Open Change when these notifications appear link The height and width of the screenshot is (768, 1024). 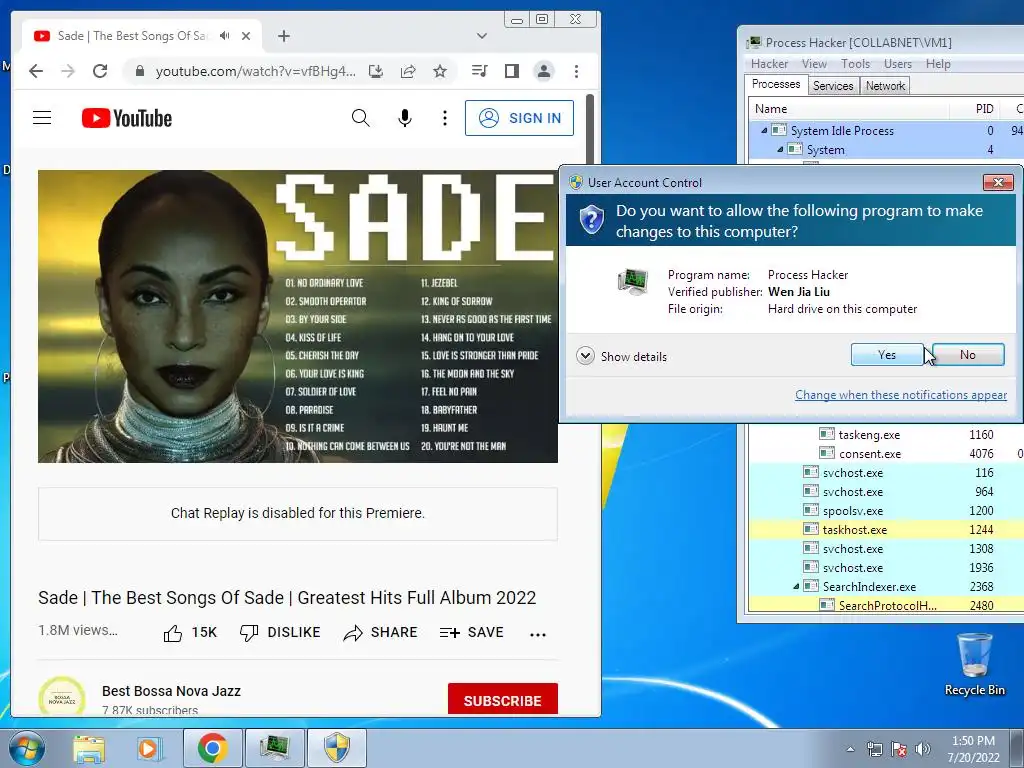coord(901,394)
